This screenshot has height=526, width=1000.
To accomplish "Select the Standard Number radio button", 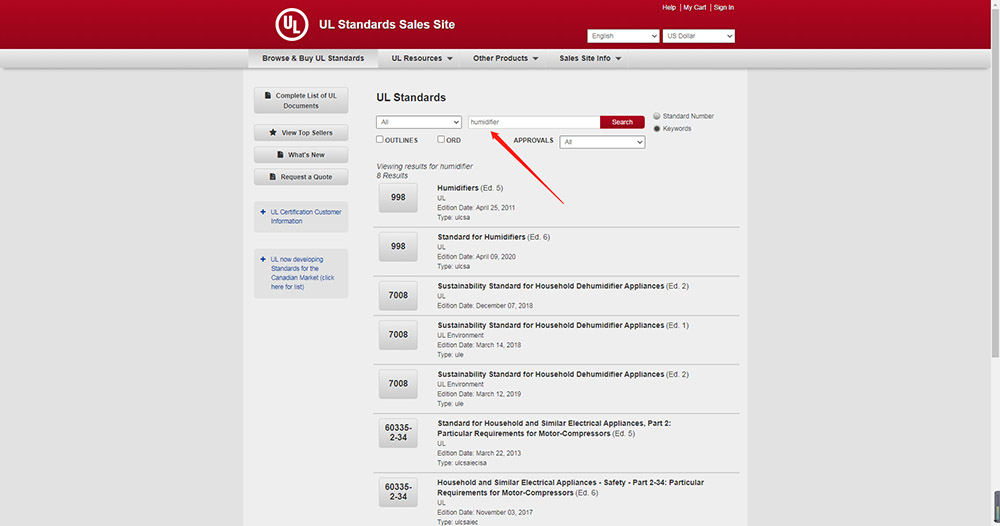I will 657,116.
